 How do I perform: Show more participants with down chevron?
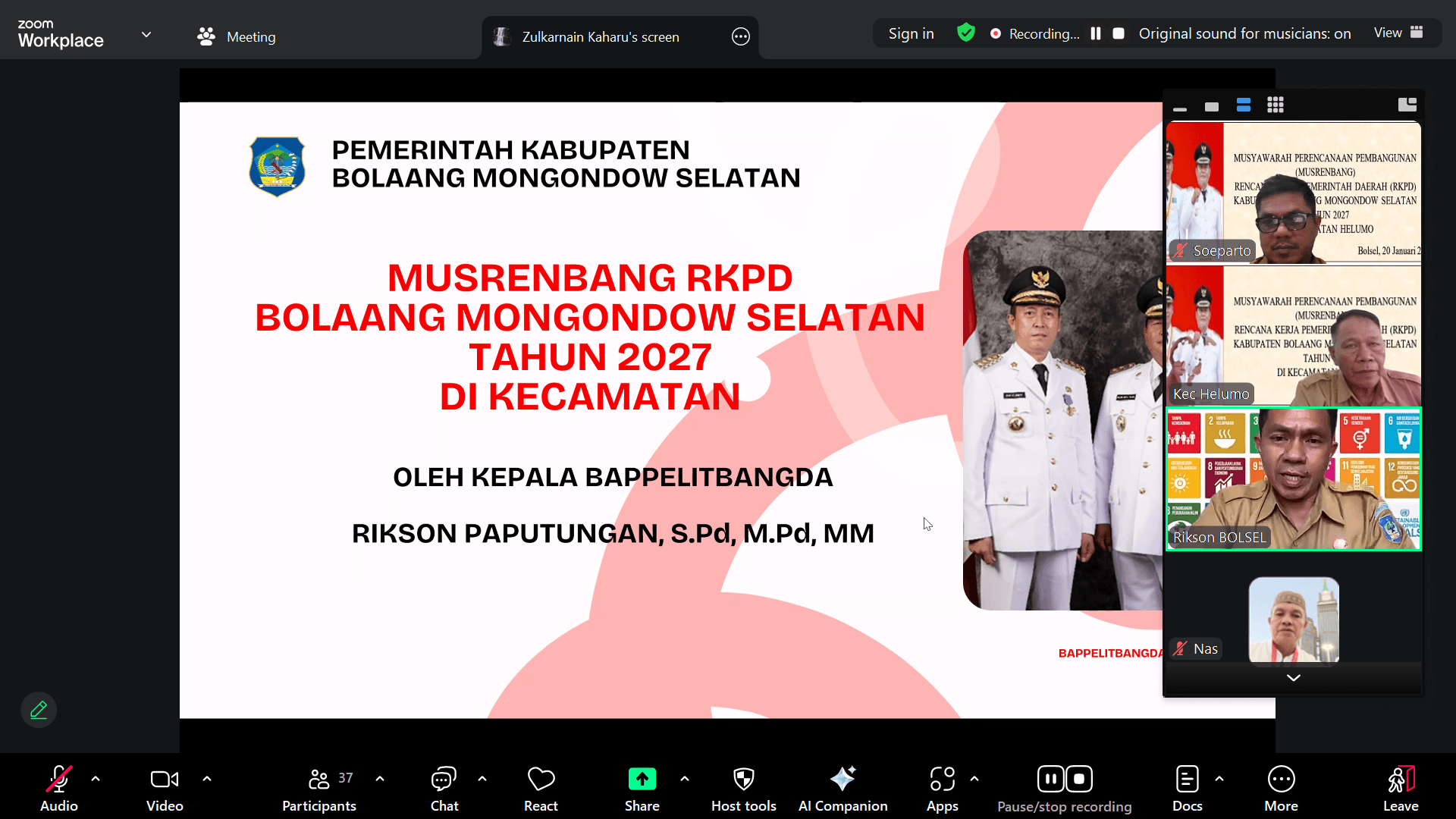click(1293, 677)
